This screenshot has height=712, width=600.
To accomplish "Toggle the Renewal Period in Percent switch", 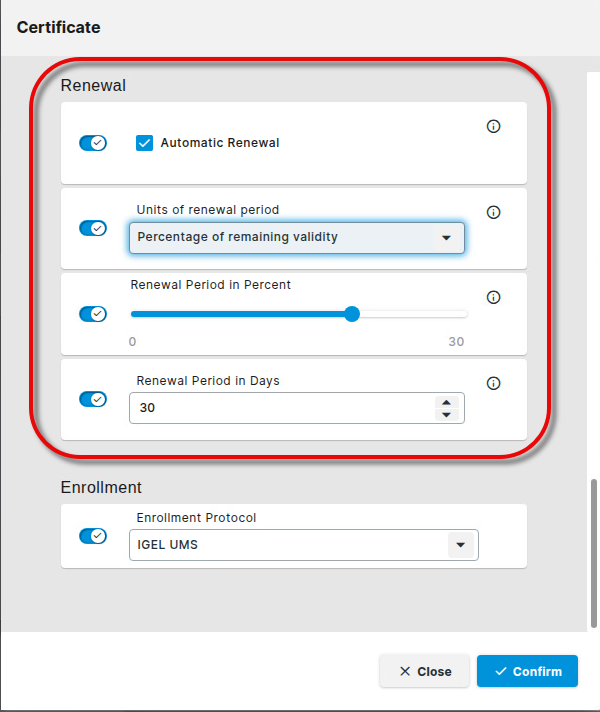I will pos(93,314).
